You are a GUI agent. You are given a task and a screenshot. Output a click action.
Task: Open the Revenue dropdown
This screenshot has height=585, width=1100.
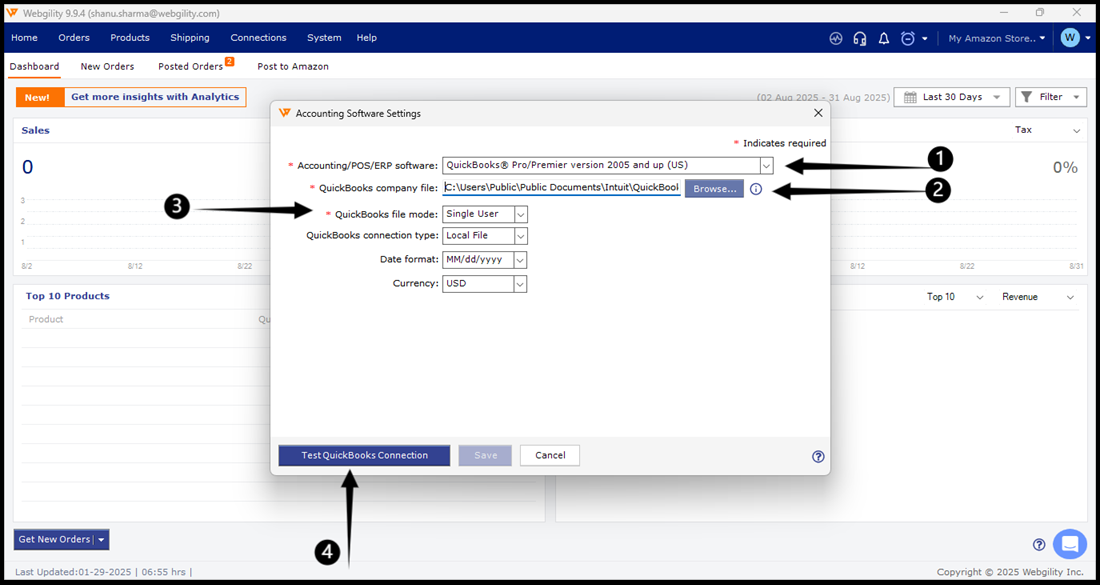coord(1038,297)
